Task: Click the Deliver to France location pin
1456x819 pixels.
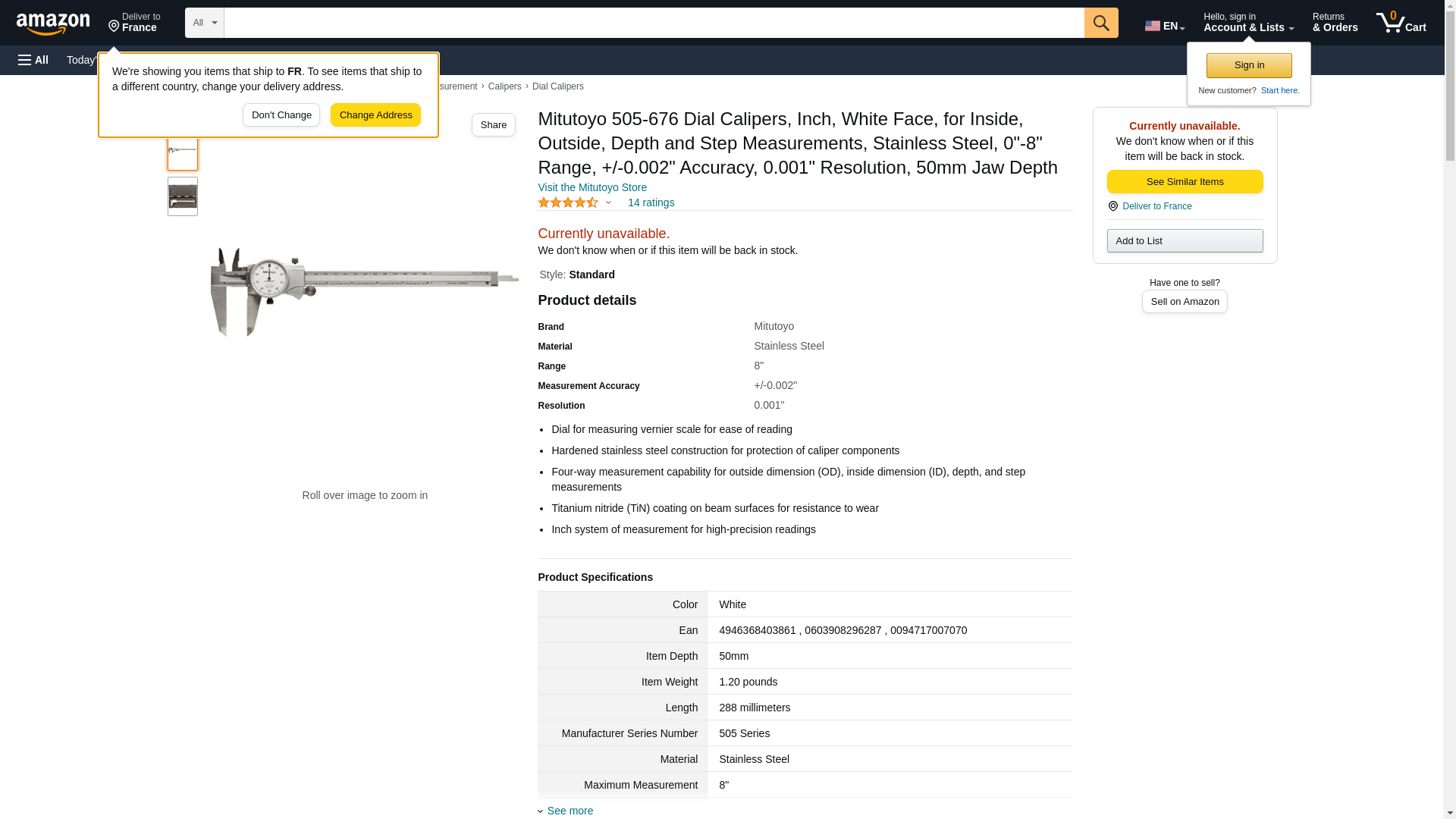Action: [134, 23]
